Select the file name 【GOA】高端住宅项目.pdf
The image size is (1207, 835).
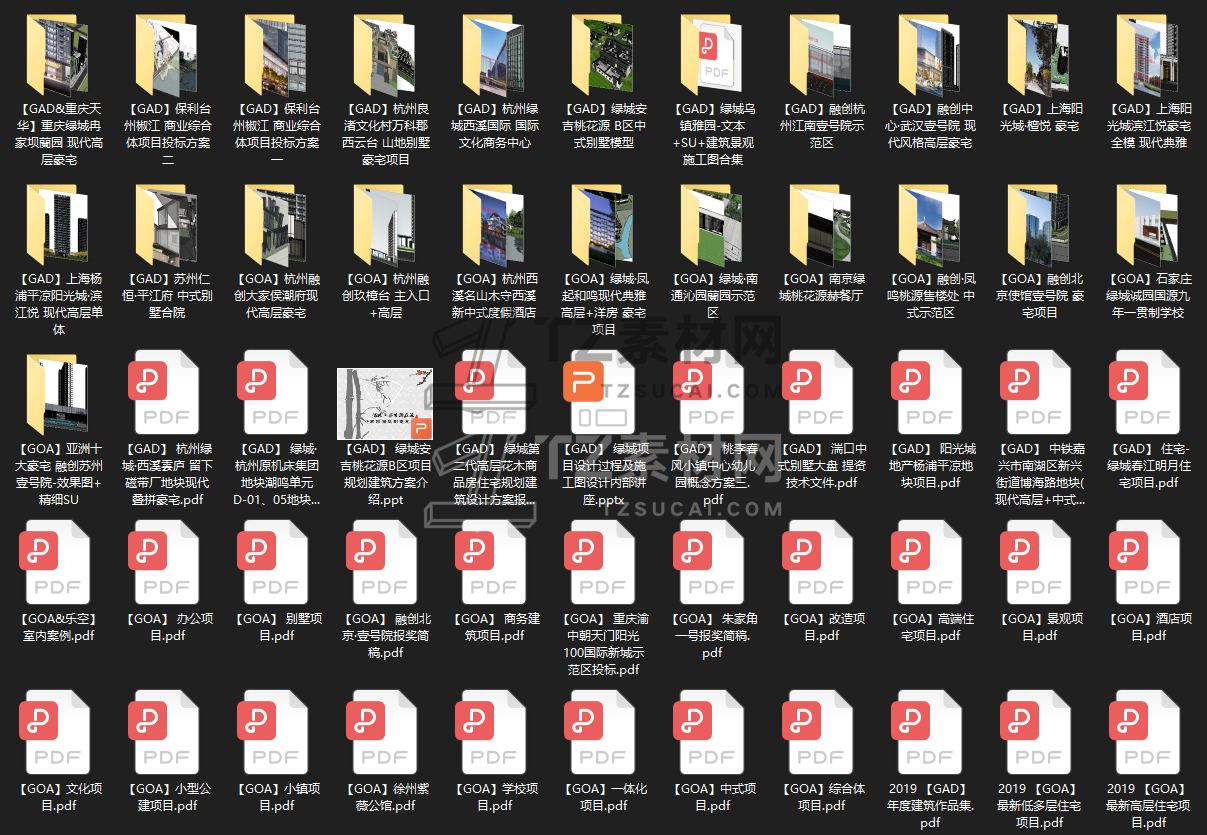coord(931,627)
